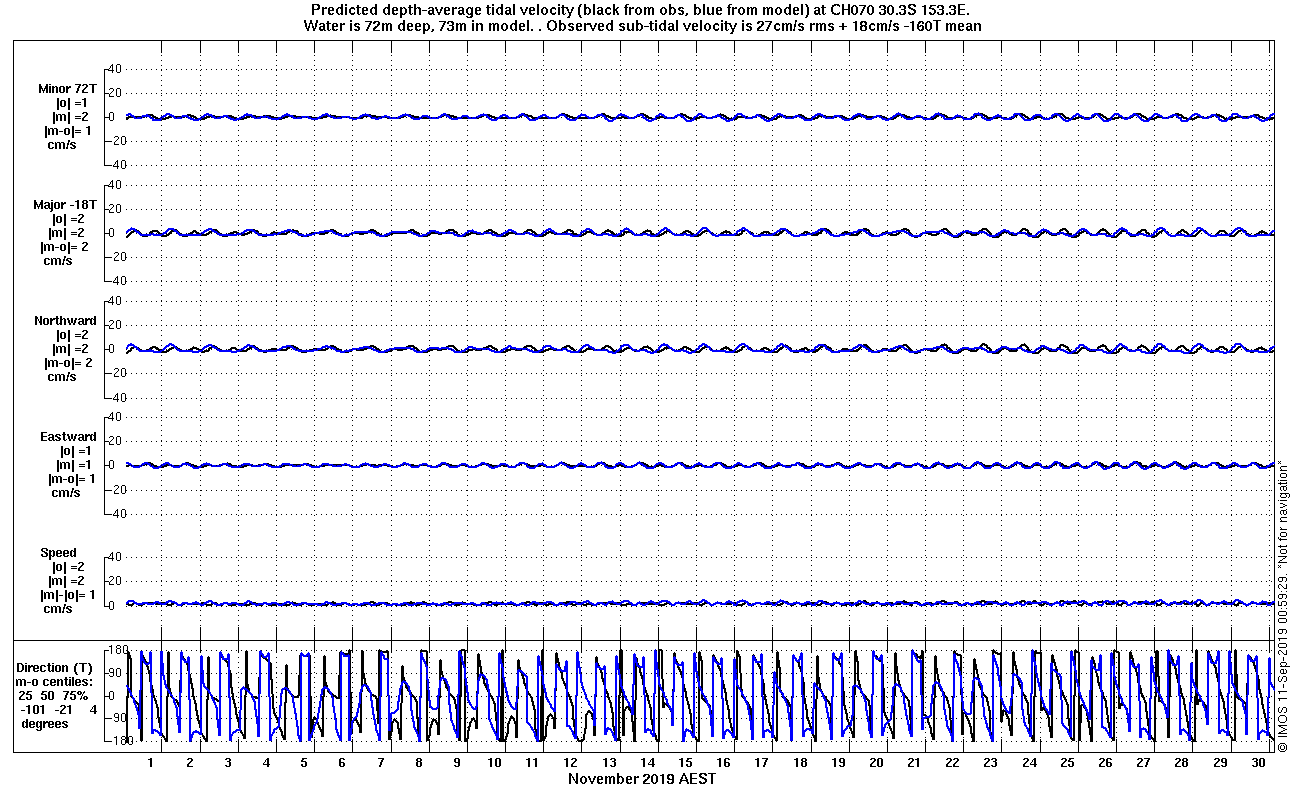Select '|m|-|o|= 1' under Speed

point(69,595)
